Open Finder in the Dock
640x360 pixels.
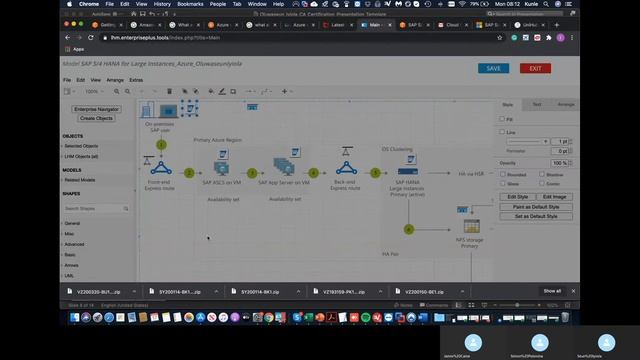tap(74, 318)
